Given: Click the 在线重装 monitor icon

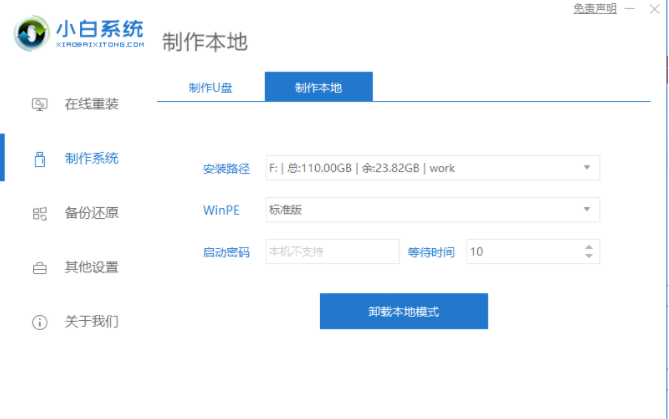Looking at the screenshot, I should tap(40, 104).
